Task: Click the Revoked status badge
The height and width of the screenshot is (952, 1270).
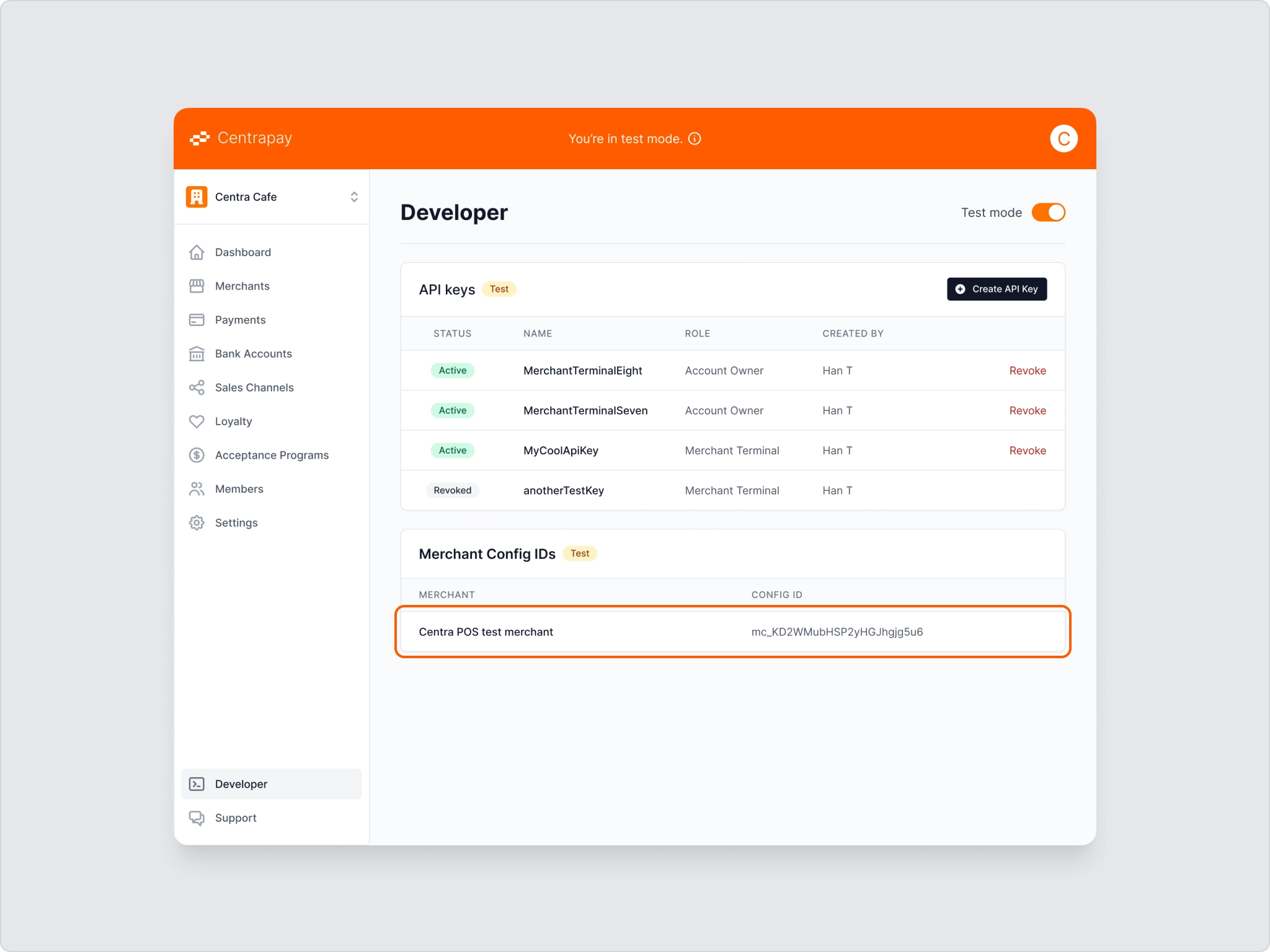Action: click(x=453, y=490)
